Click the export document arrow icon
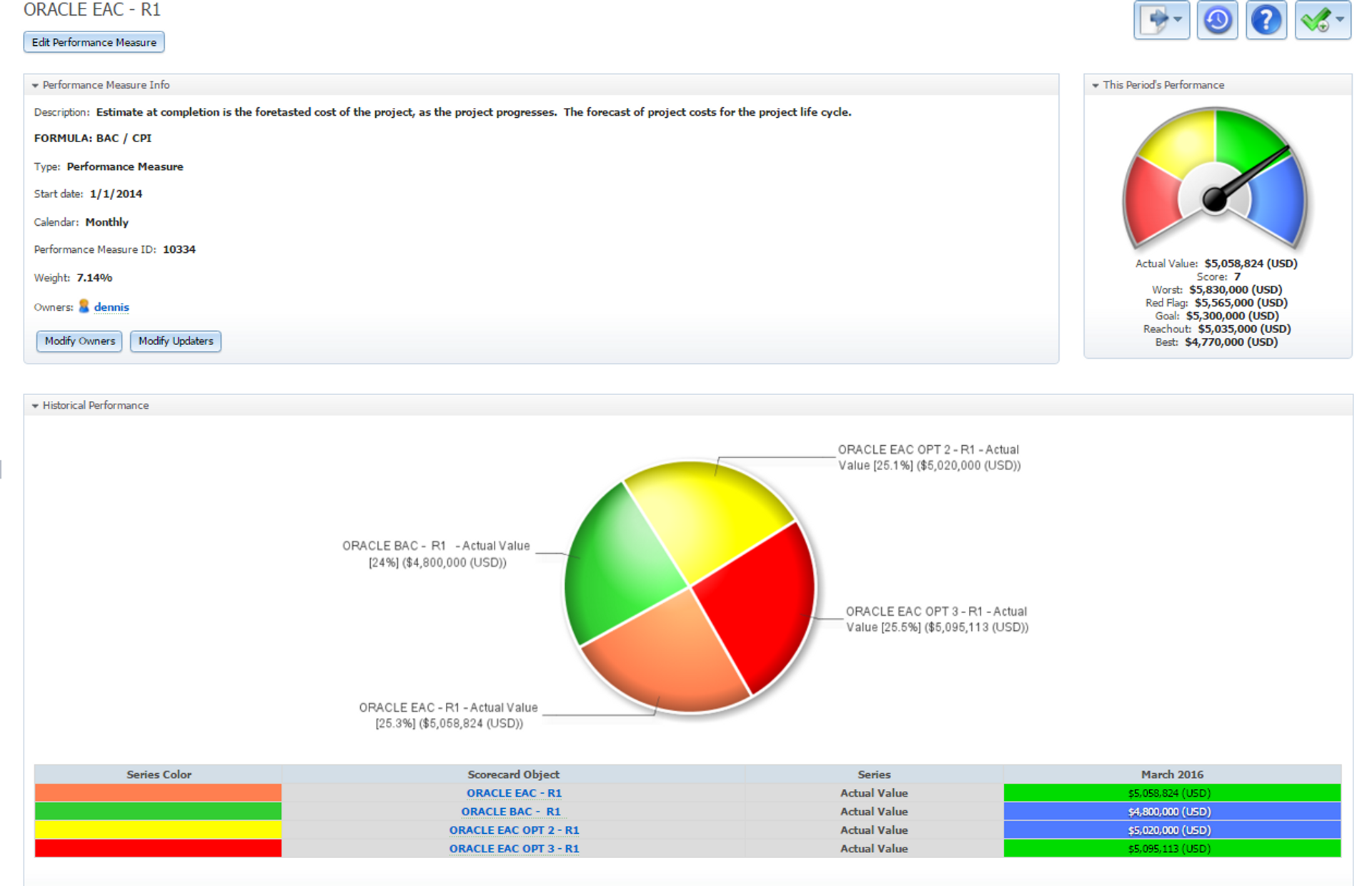This screenshot has height=886, width=1372. 1154,20
